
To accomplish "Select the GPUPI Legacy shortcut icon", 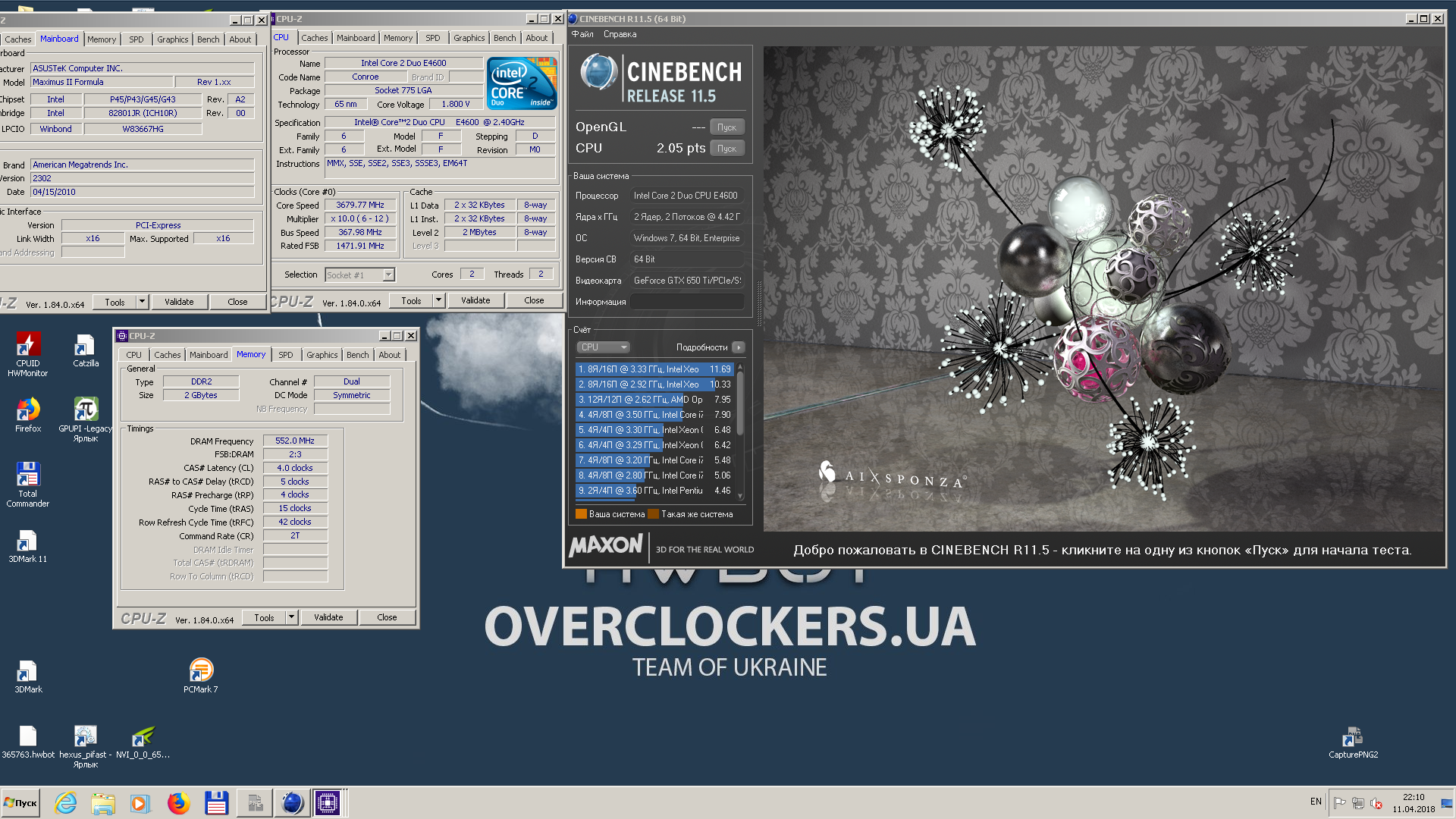I will pyautogui.click(x=85, y=419).
